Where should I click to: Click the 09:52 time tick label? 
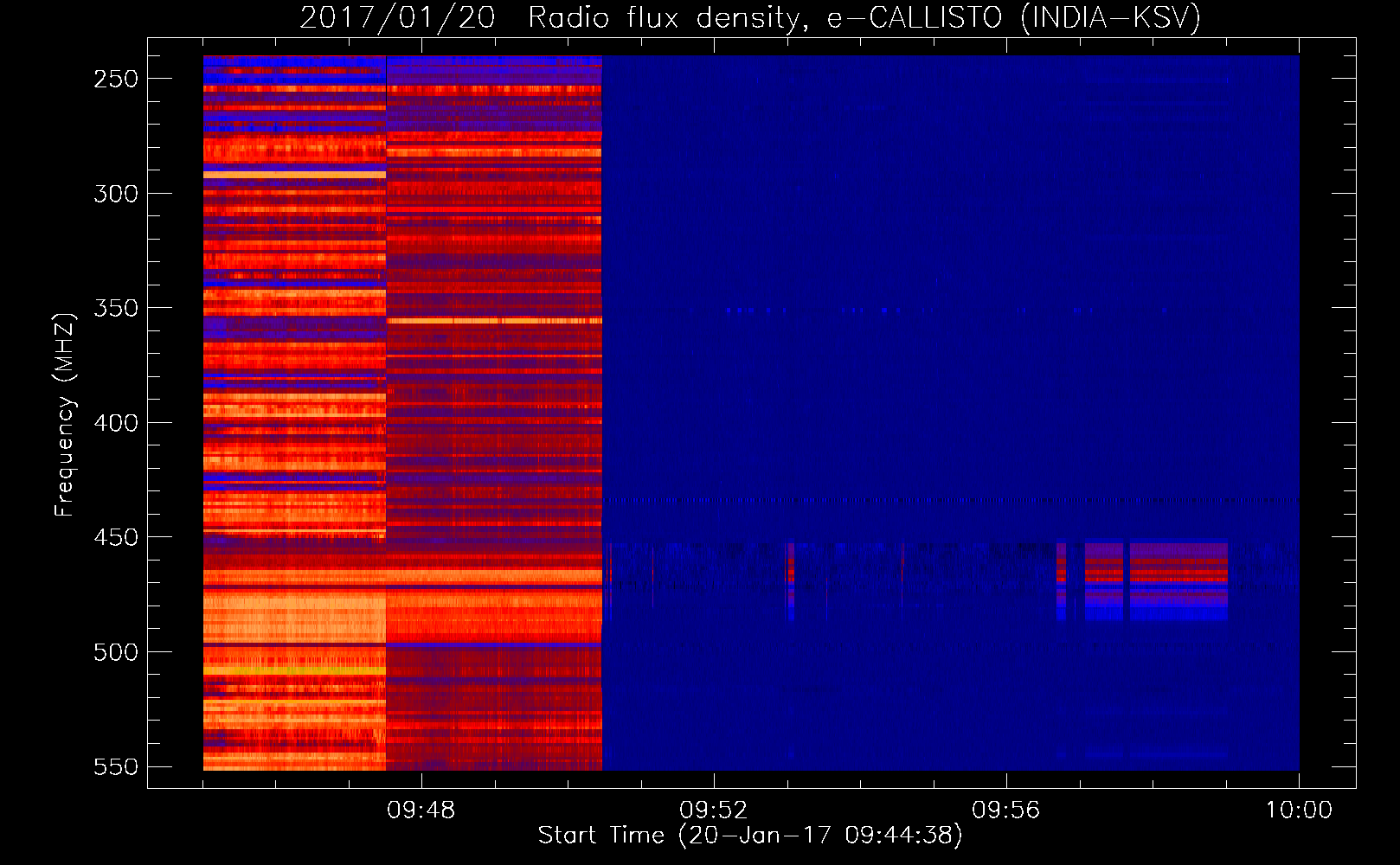point(714,811)
